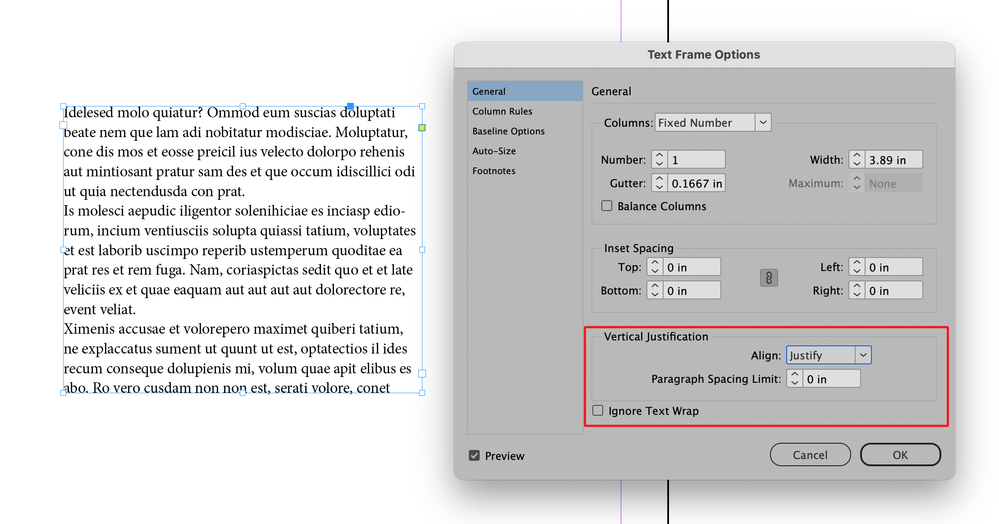Click the inset Bottom value field
The width and height of the screenshot is (999, 524).
[x=692, y=290]
